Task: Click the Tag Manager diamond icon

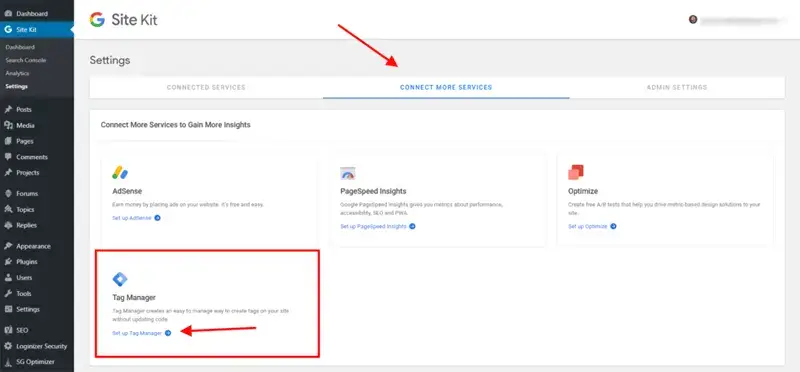Action: tap(120, 279)
